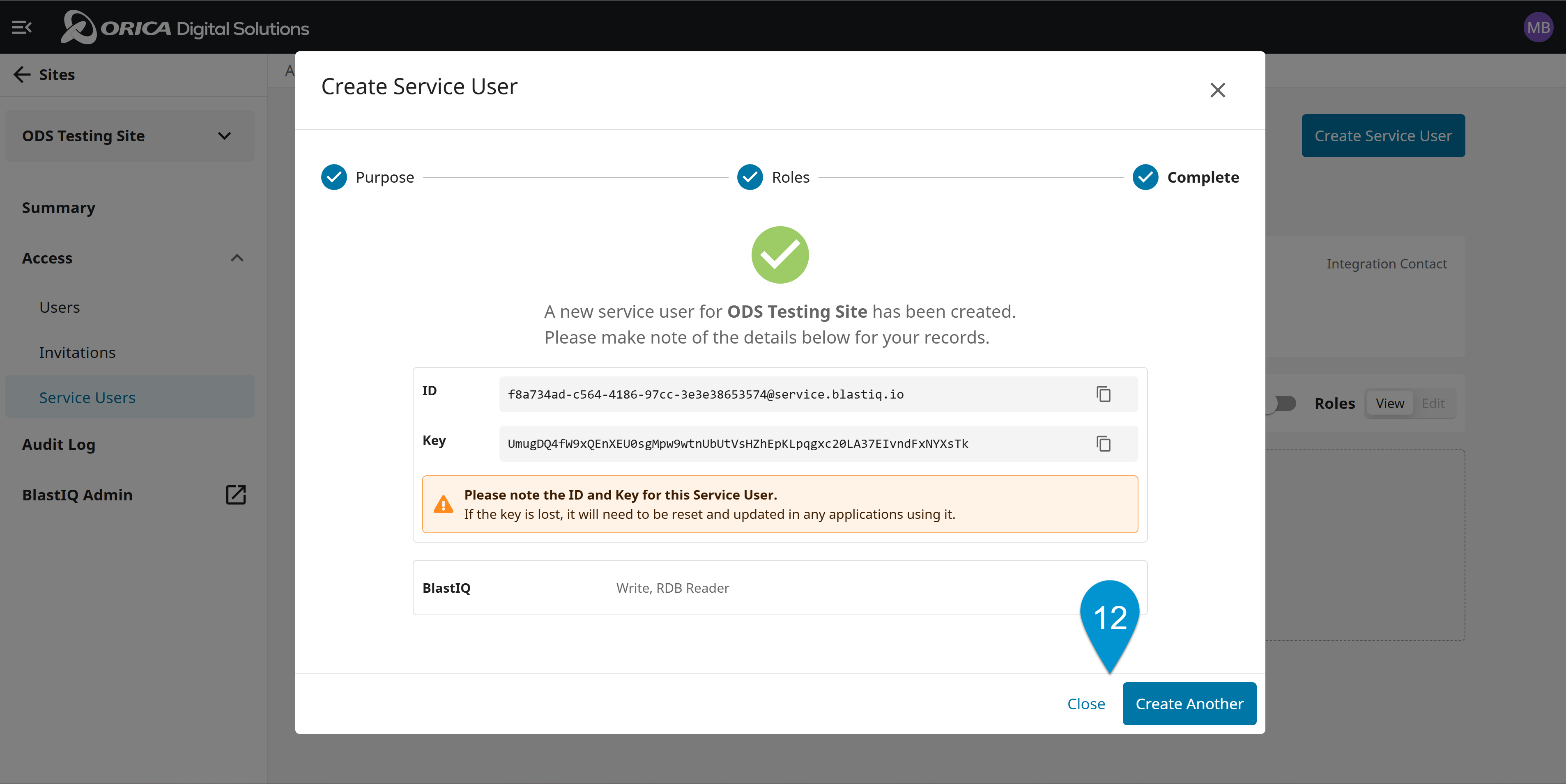Open the BlastIQ Admin external link icon
This screenshot has width=1566, height=784.
point(236,495)
